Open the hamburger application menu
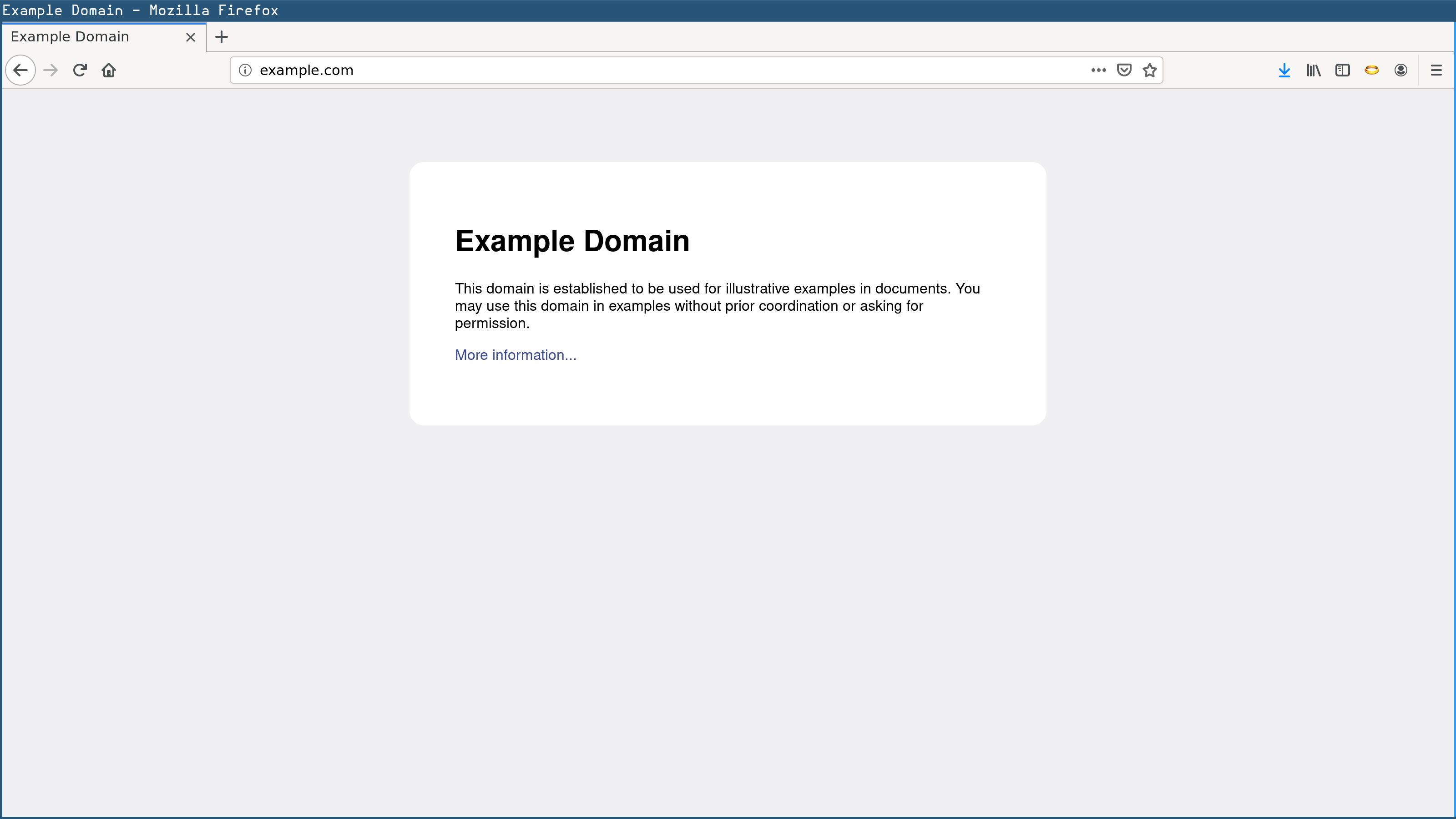The image size is (1456, 819). coord(1436,70)
